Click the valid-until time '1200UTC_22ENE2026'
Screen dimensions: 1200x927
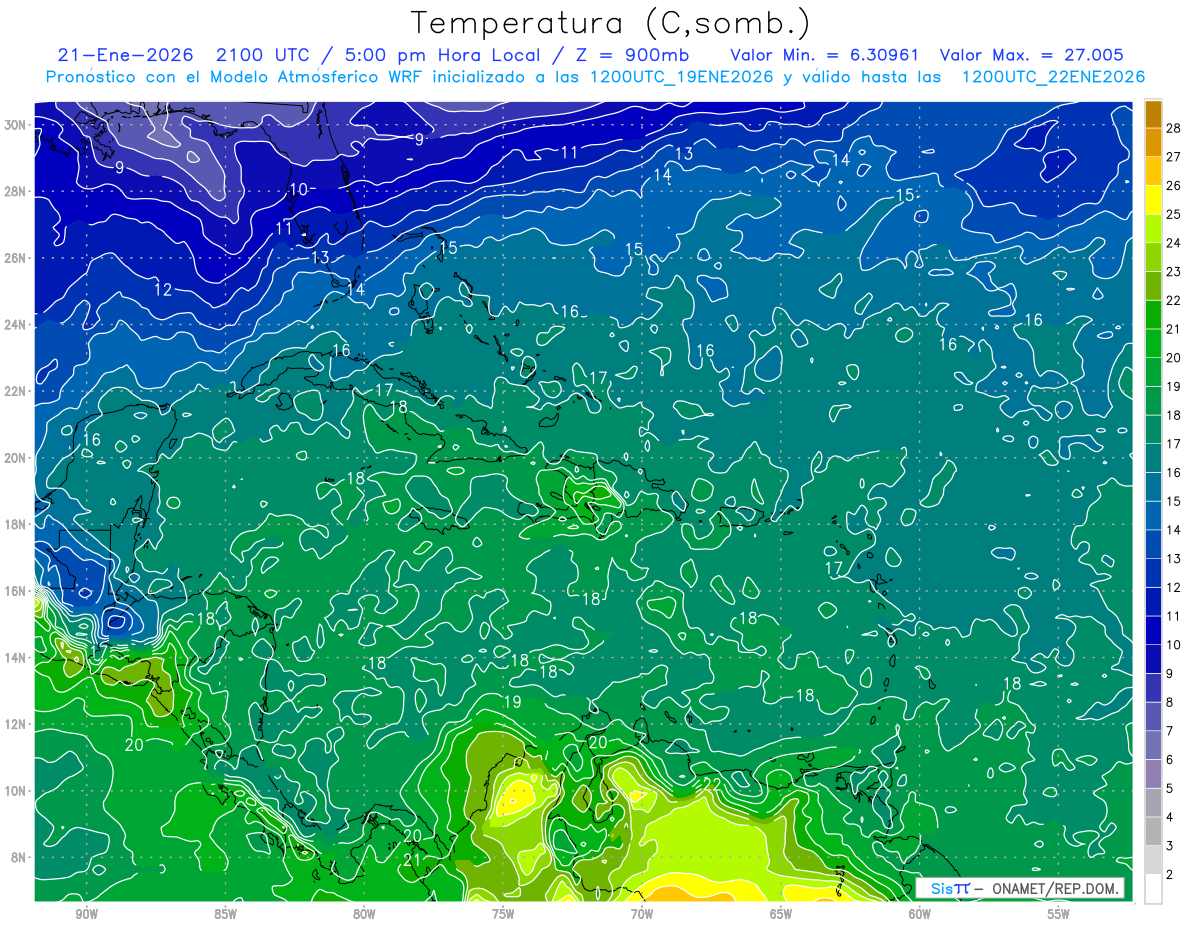[1053, 77]
